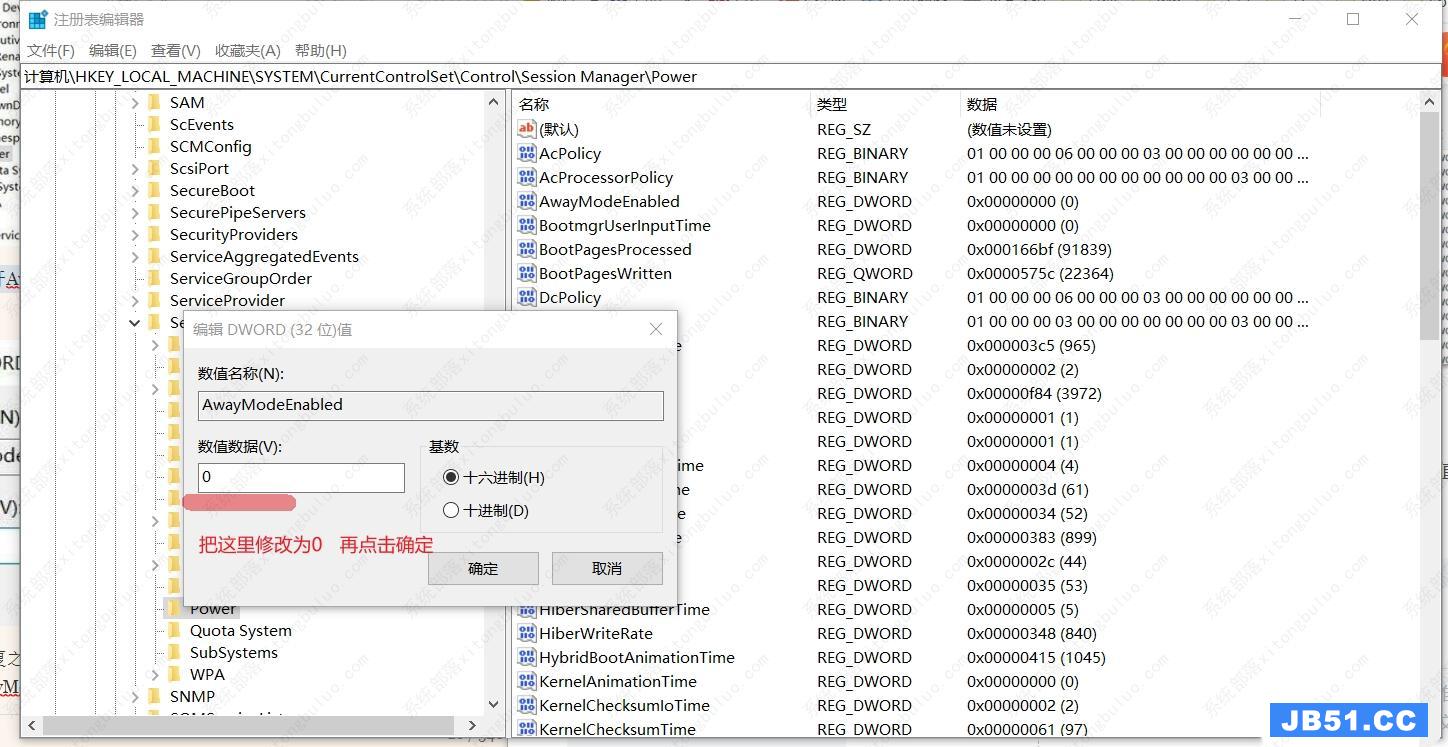1448x747 pixels.
Task: Click the Quota System folder icon
Action: pos(174,630)
